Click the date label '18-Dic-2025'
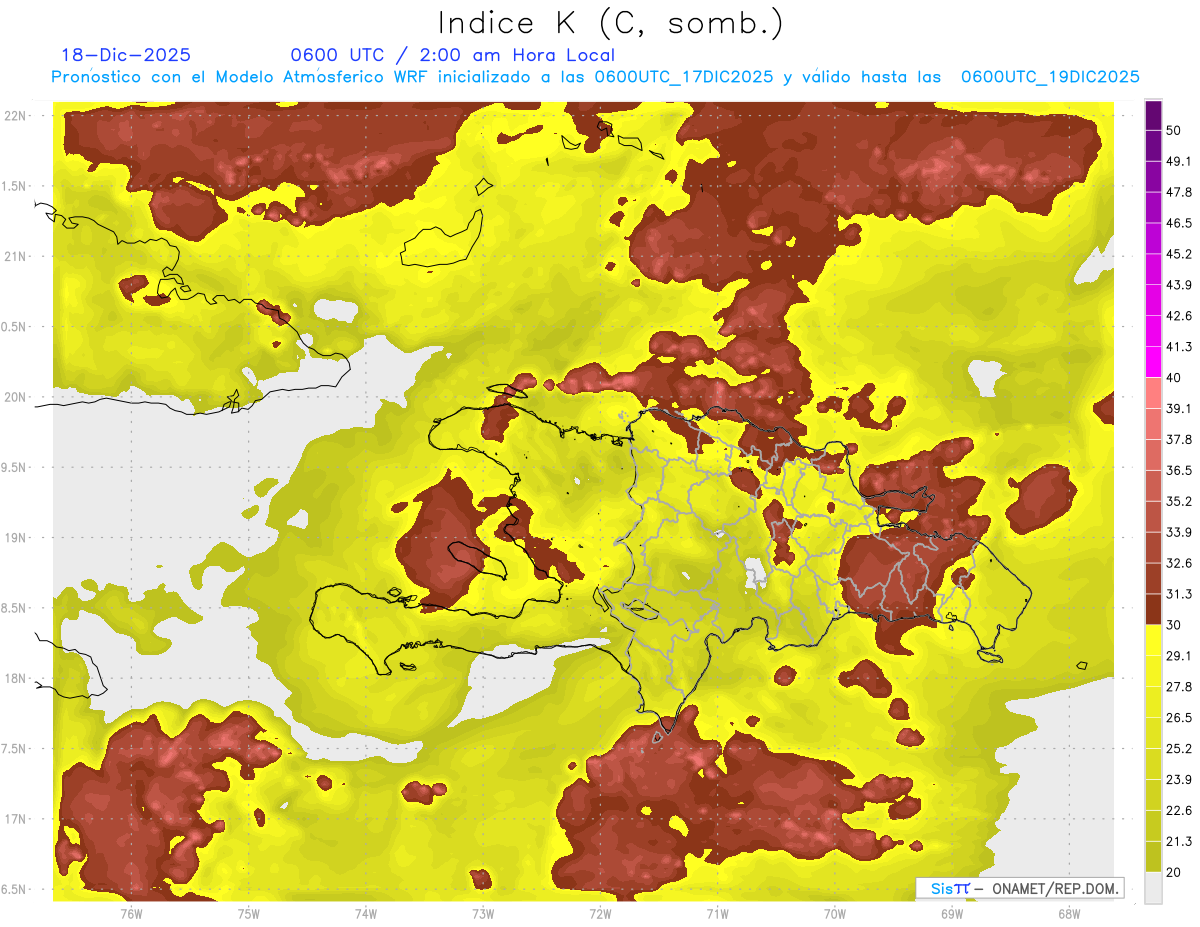 tap(126, 55)
